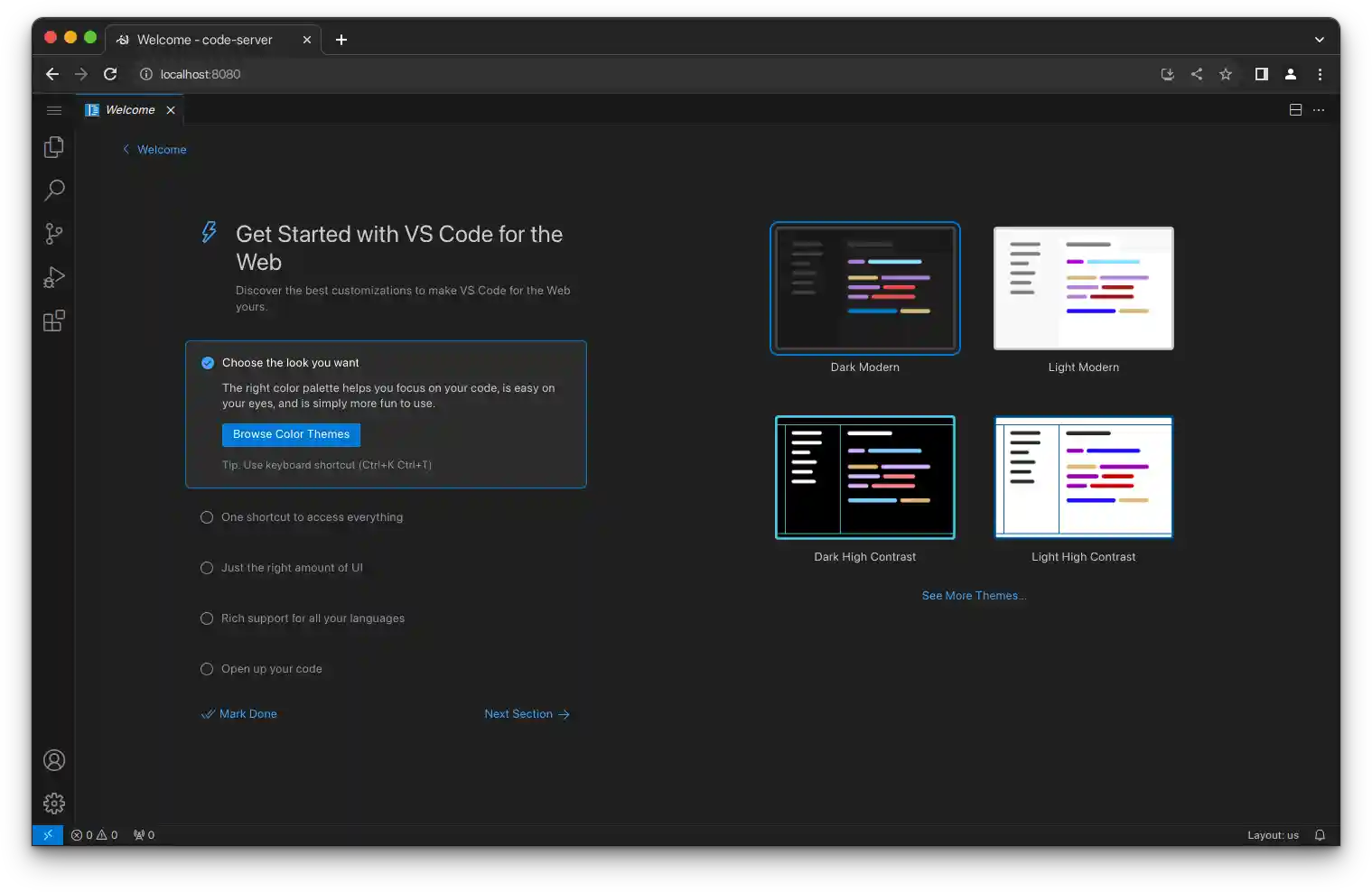Open the hamburger menu
Viewport: 1372px width, 892px height.
coord(53,109)
